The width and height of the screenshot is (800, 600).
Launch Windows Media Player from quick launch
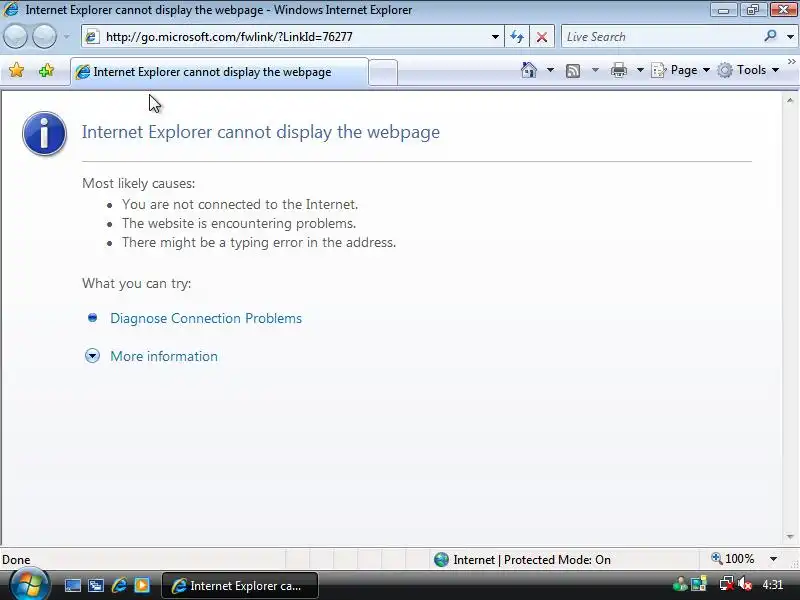tap(142, 585)
